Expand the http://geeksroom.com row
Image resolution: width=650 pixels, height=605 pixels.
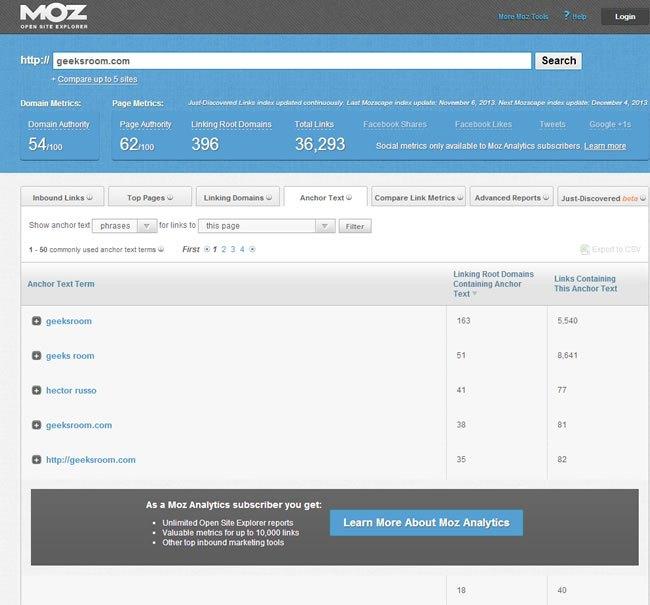pyautogui.click(x=37, y=460)
